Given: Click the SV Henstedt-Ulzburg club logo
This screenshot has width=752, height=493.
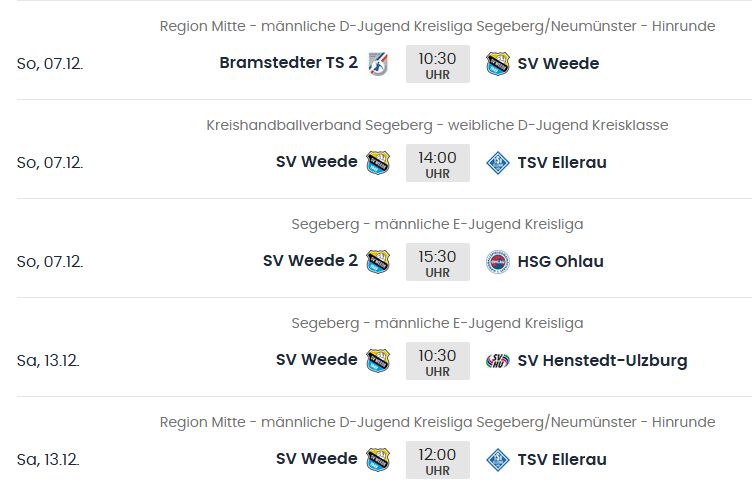Looking at the screenshot, I should point(497,361).
